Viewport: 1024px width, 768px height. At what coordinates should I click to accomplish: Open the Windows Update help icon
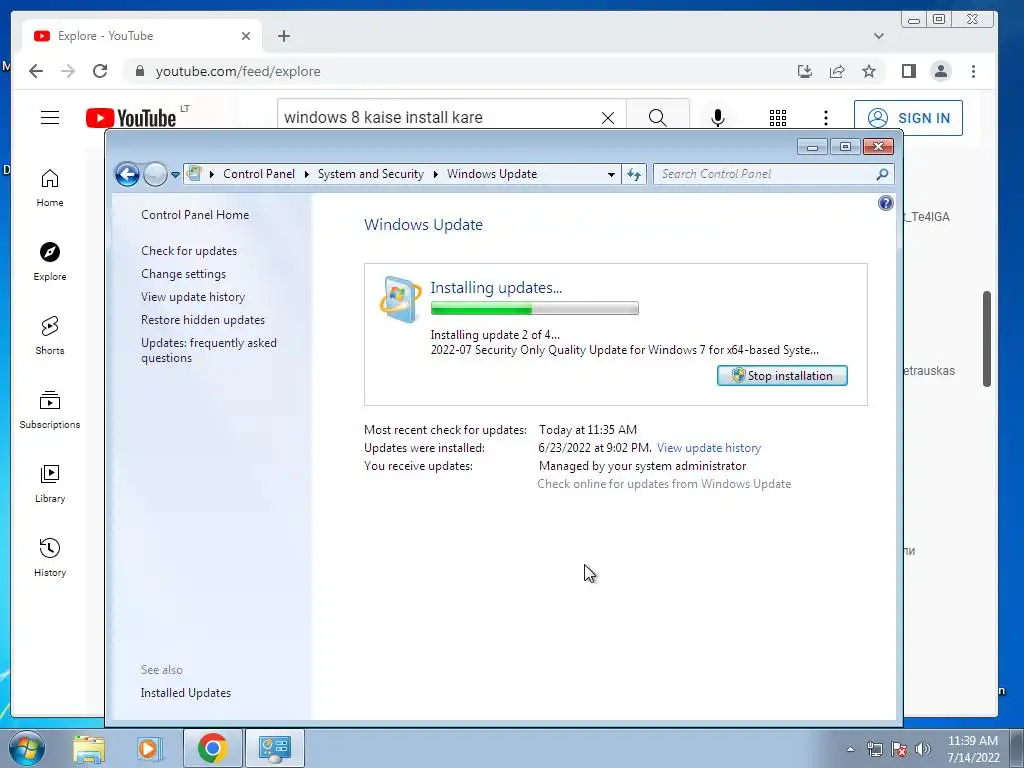coord(886,203)
